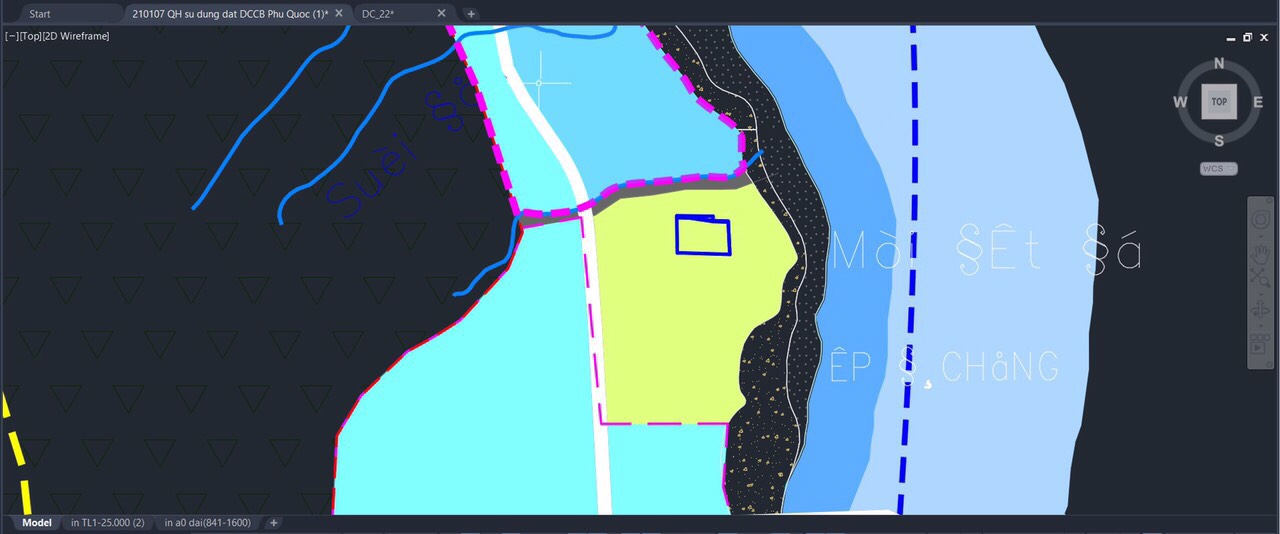Click the Full Navigation Wheel icon

tap(1260, 219)
